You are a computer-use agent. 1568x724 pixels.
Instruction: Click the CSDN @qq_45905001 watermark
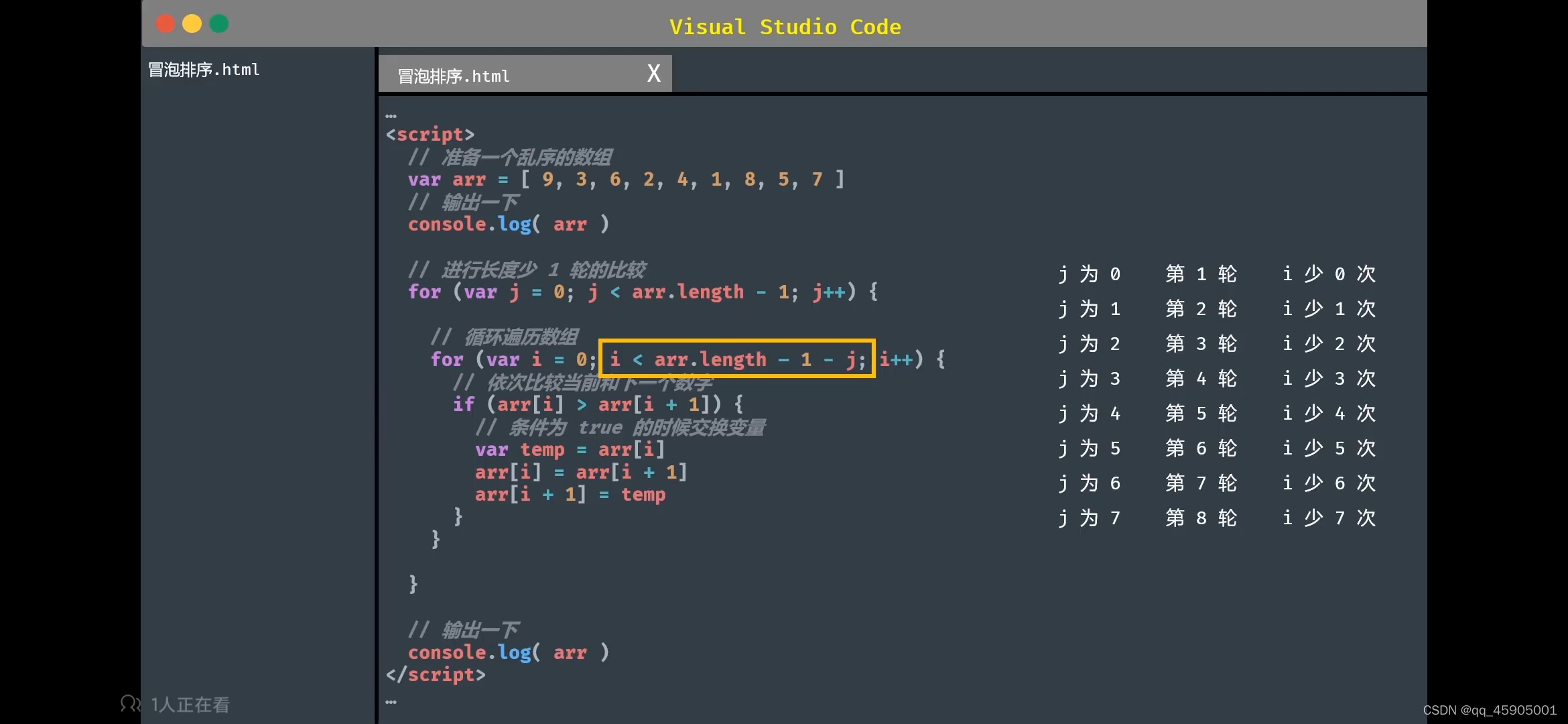coord(1489,710)
